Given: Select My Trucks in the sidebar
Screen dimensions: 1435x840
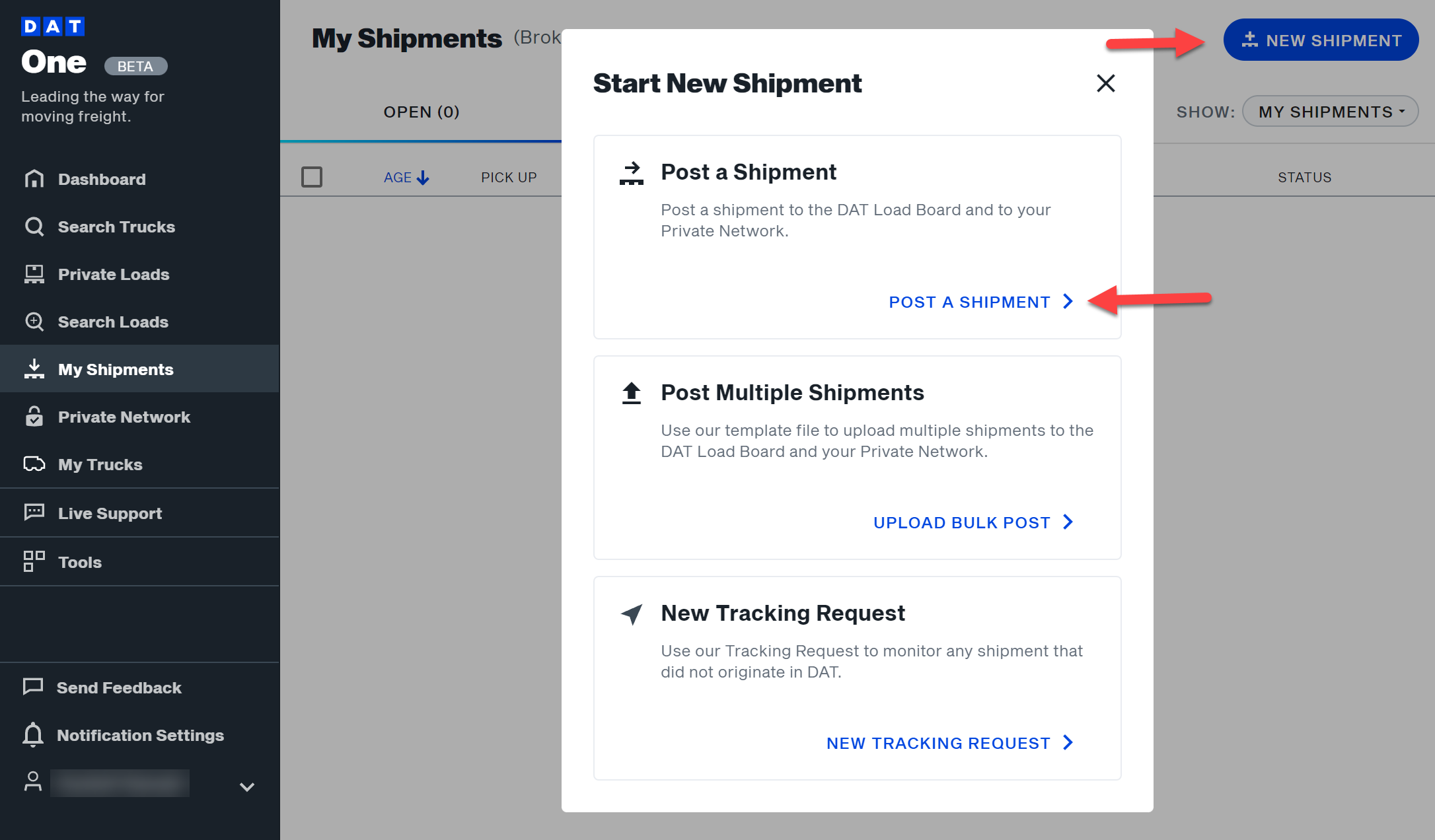Looking at the screenshot, I should [100, 464].
